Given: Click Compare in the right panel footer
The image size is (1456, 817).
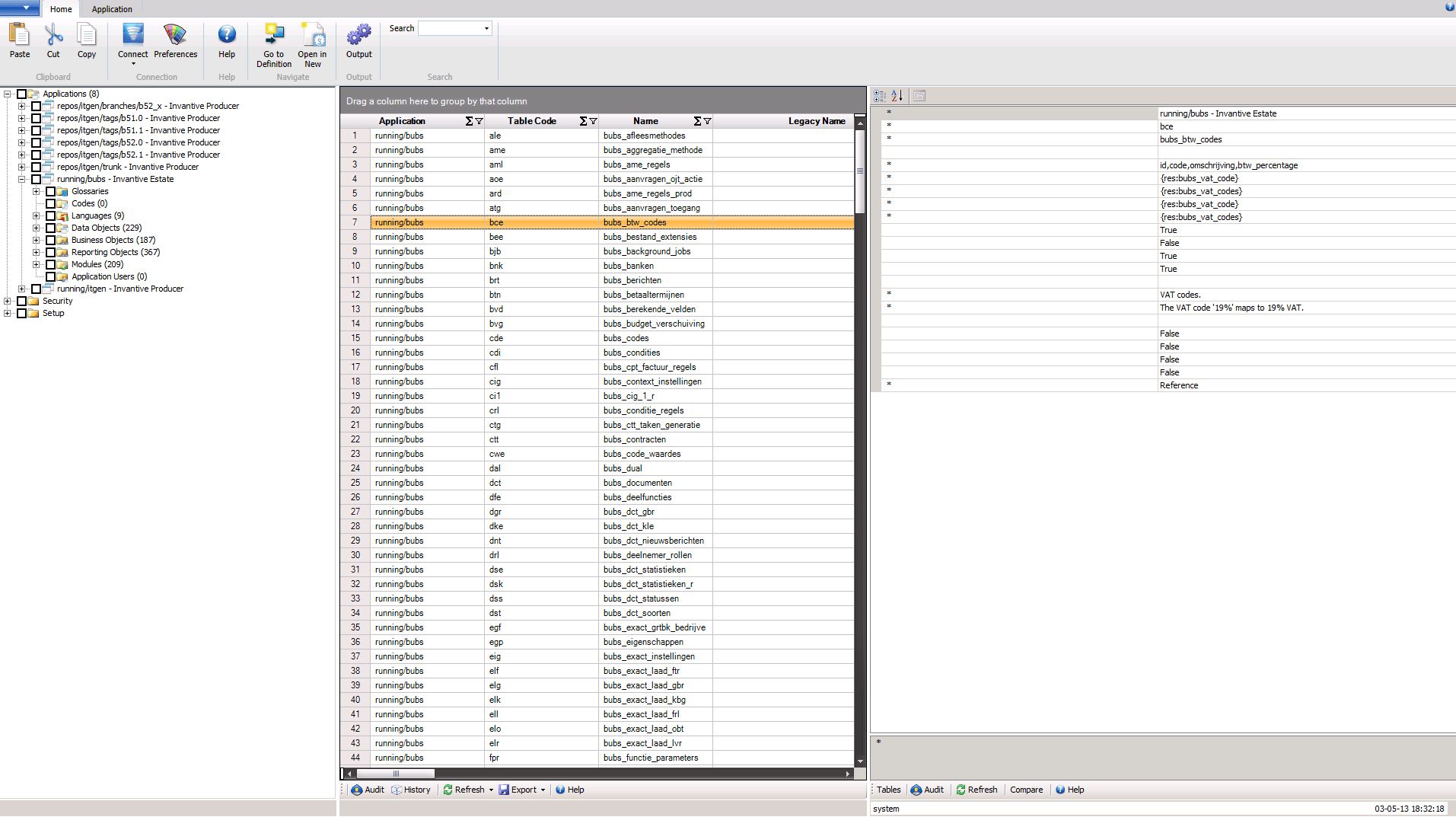Looking at the screenshot, I should click(x=1026, y=790).
